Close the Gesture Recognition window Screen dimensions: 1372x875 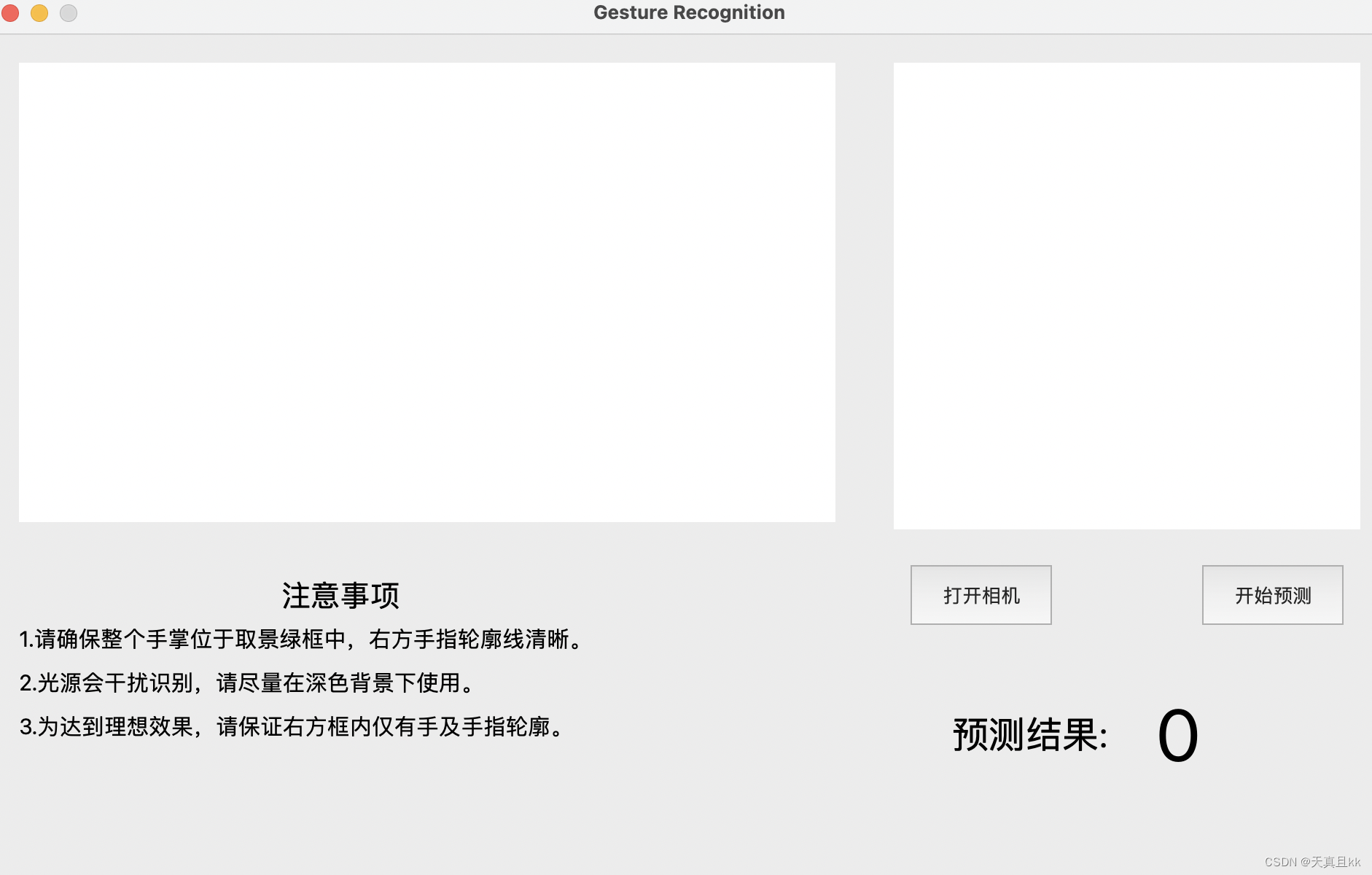(x=10, y=13)
